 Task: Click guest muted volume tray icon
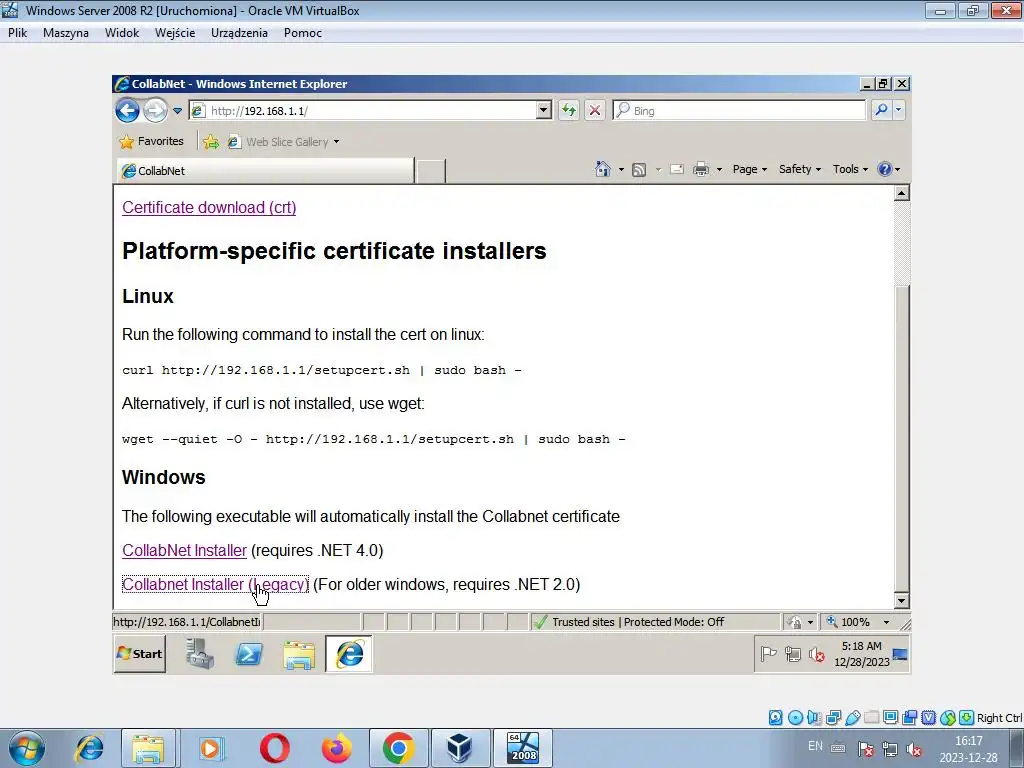(x=816, y=654)
